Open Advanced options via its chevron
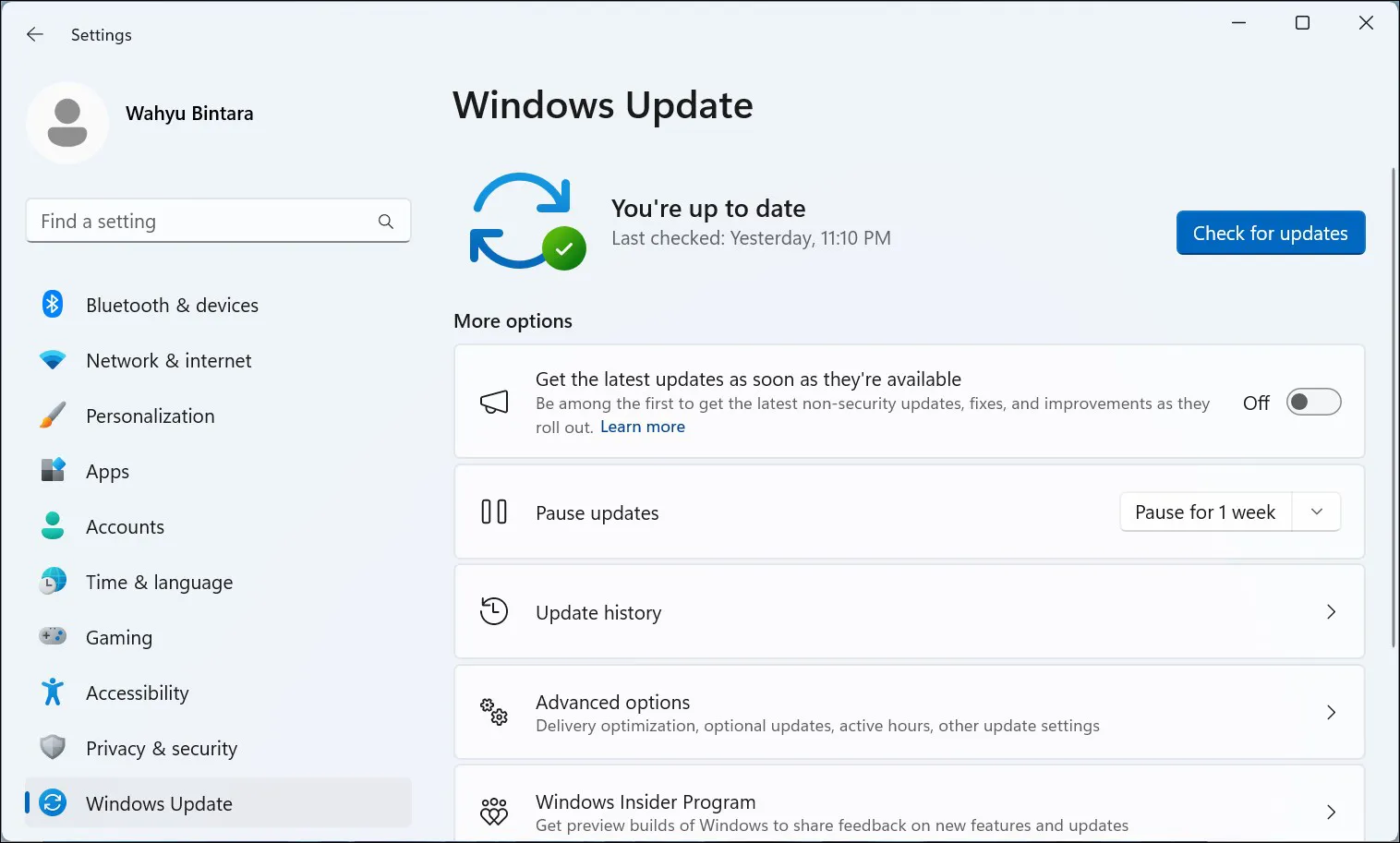Image resolution: width=1400 pixels, height=843 pixels. (1331, 712)
